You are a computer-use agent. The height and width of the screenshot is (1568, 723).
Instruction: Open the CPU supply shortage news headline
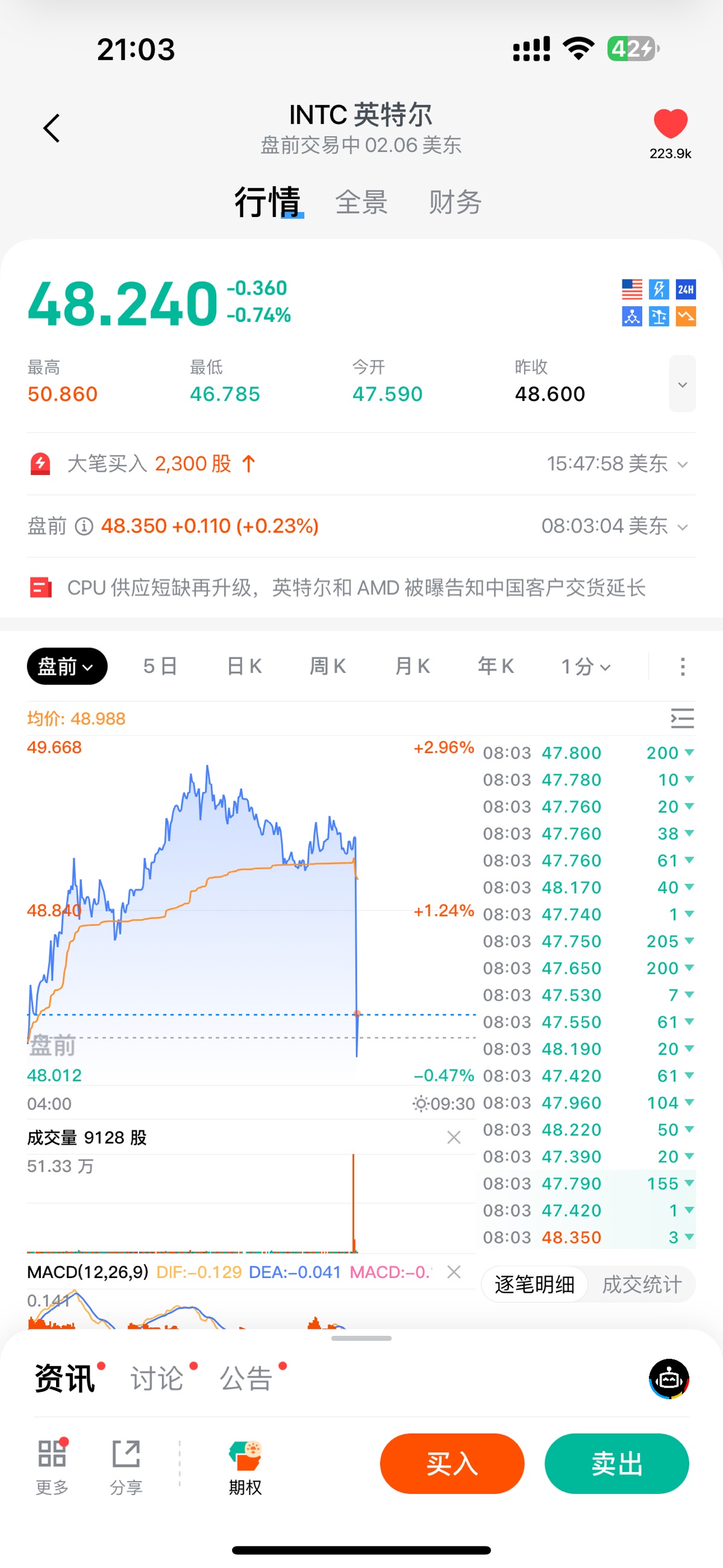pos(356,587)
